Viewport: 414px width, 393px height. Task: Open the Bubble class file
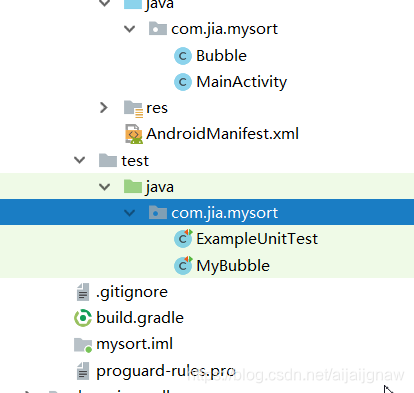(221, 56)
